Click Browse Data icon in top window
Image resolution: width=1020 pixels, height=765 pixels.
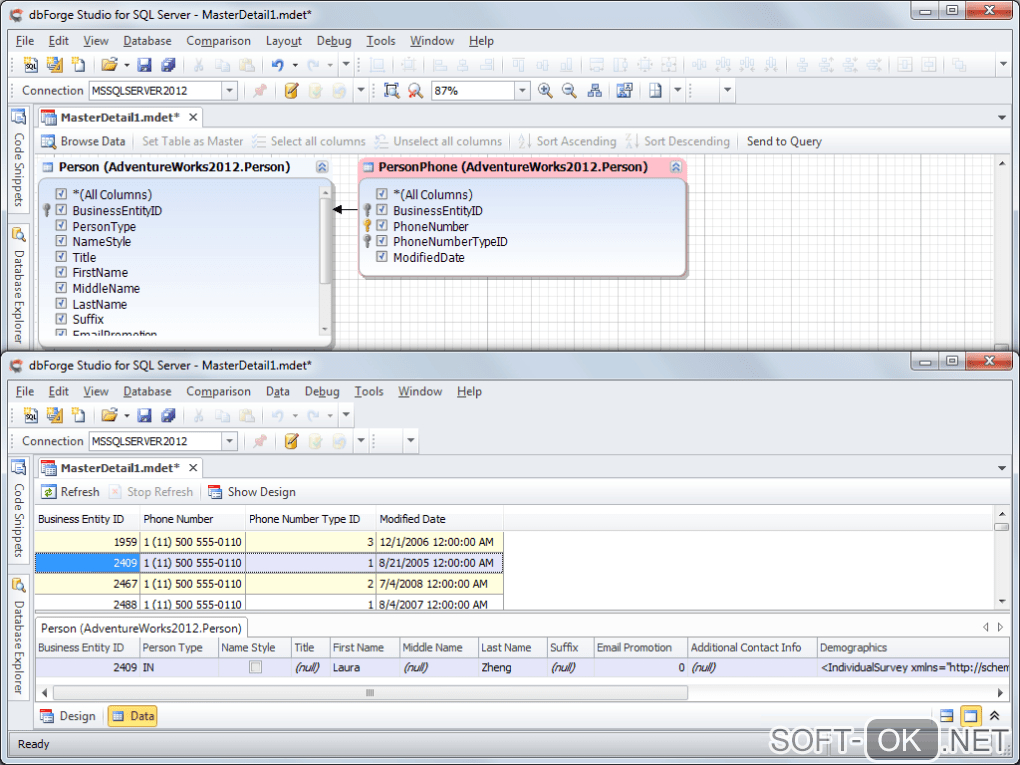pos(48,141)
